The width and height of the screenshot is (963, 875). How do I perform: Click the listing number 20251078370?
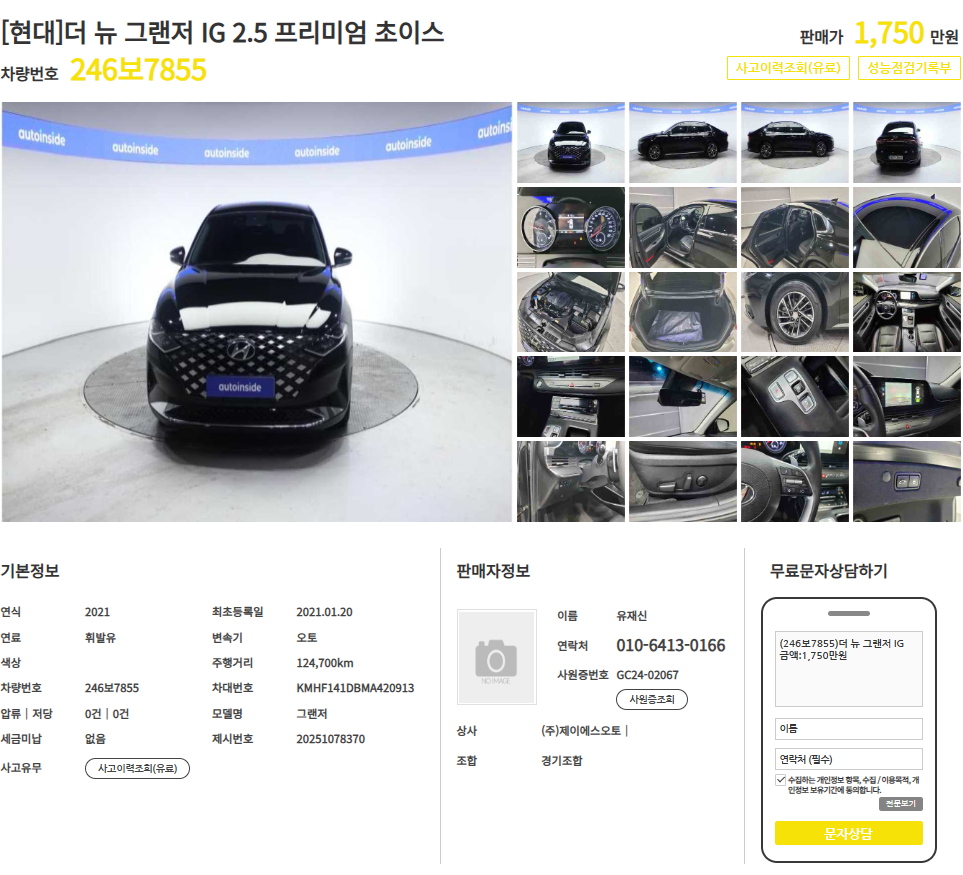(x=330, y=739)
